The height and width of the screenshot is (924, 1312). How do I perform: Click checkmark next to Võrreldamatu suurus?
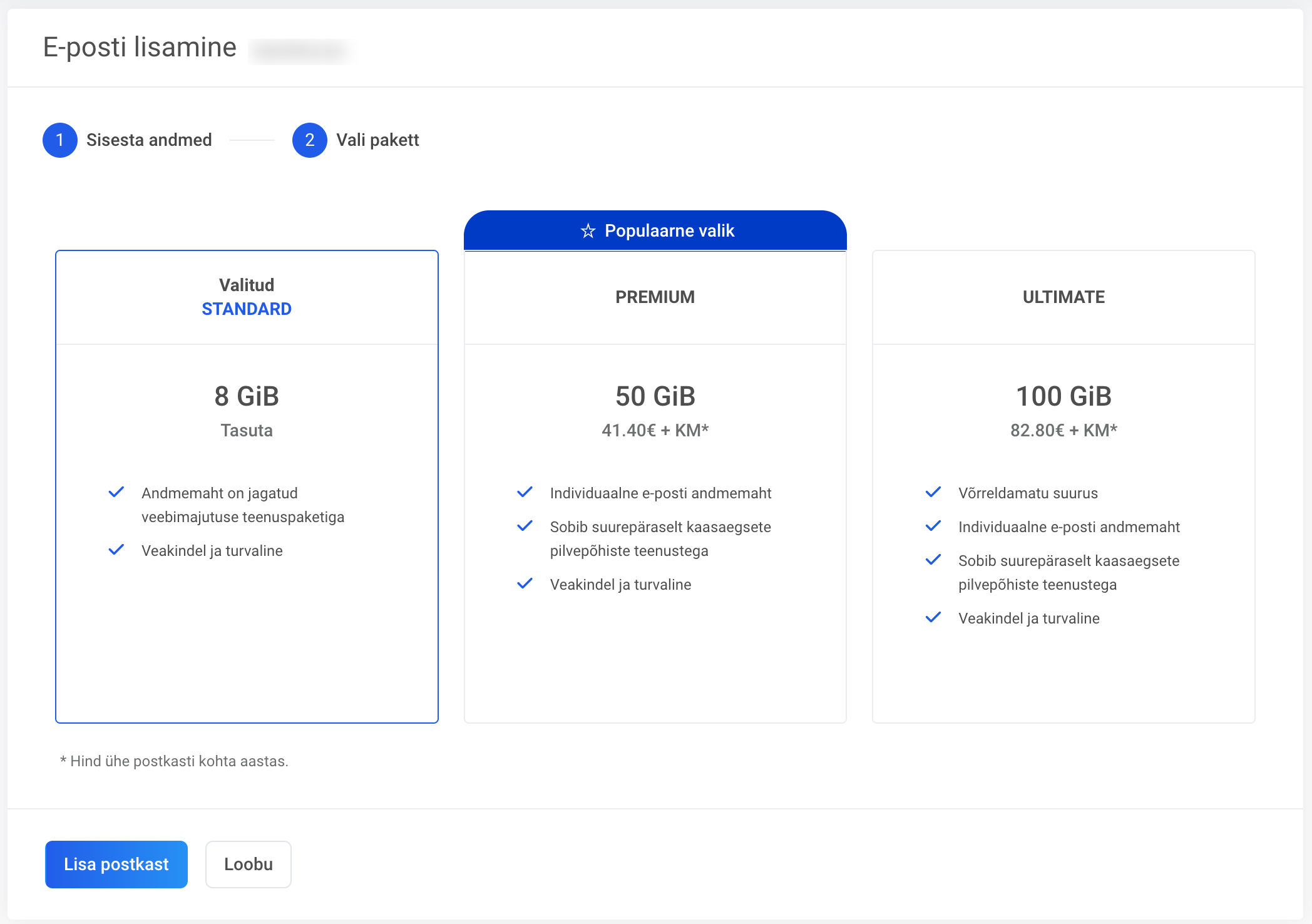(933, 492)
